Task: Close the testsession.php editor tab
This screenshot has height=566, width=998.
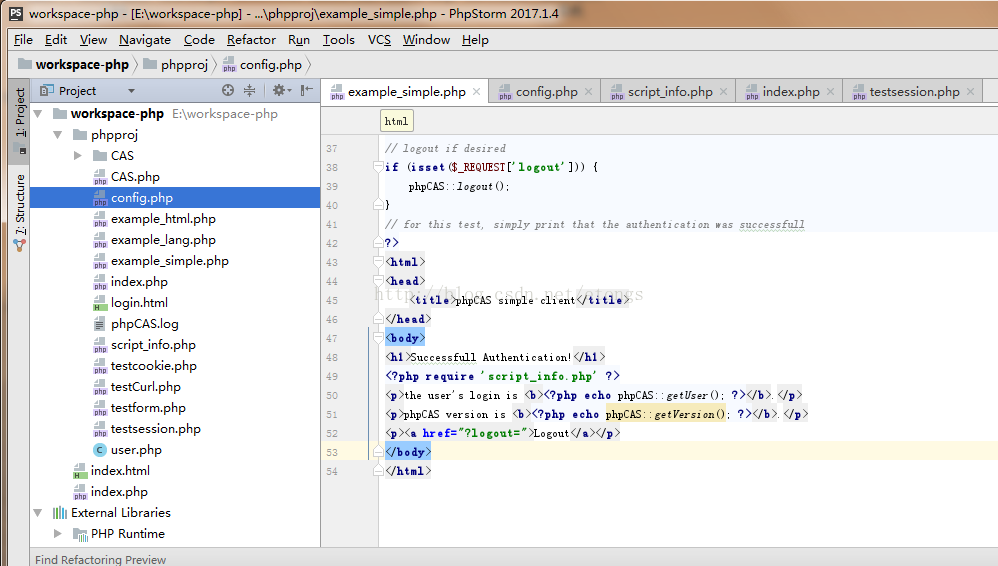Action: [x=970, y=92]
